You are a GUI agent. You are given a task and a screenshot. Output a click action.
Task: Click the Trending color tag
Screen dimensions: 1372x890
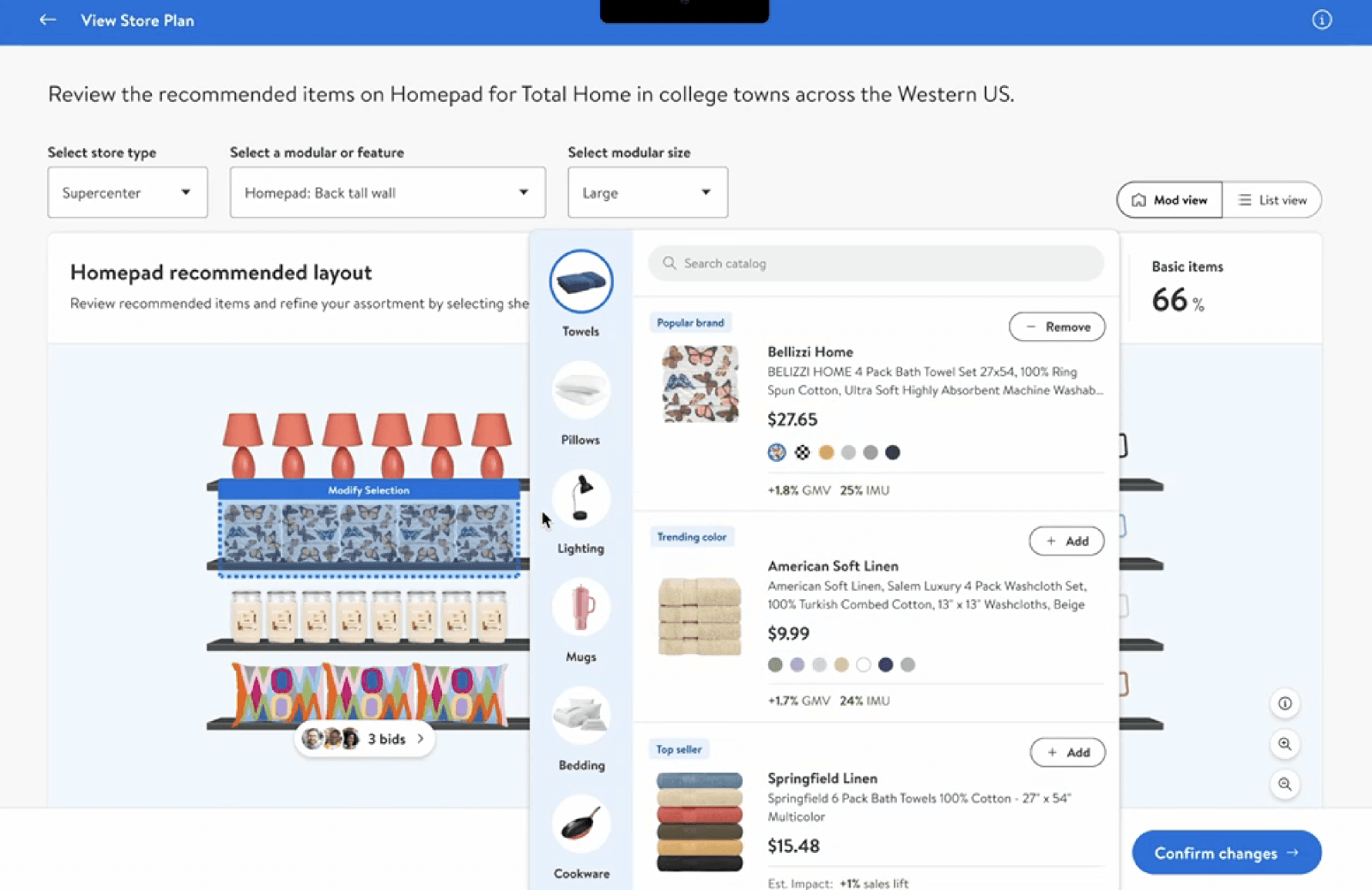tap(692, 537)
